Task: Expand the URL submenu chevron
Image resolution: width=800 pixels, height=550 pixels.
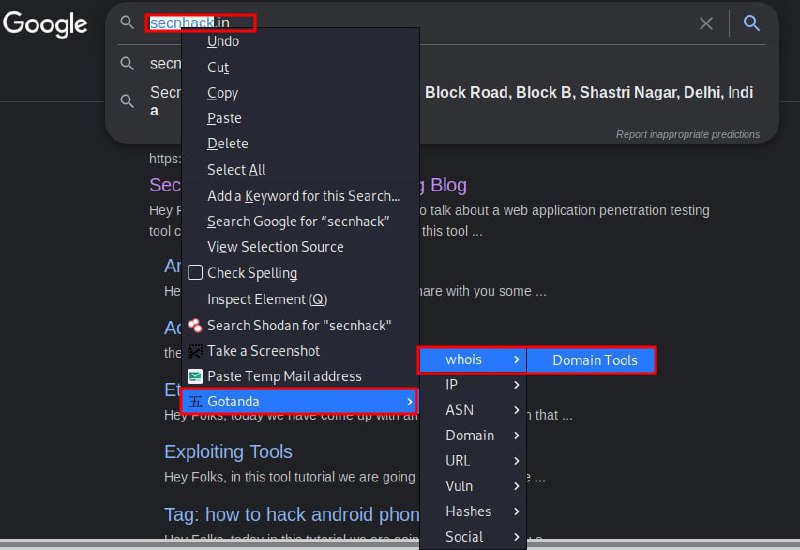Action: click(x=516, y=461)
